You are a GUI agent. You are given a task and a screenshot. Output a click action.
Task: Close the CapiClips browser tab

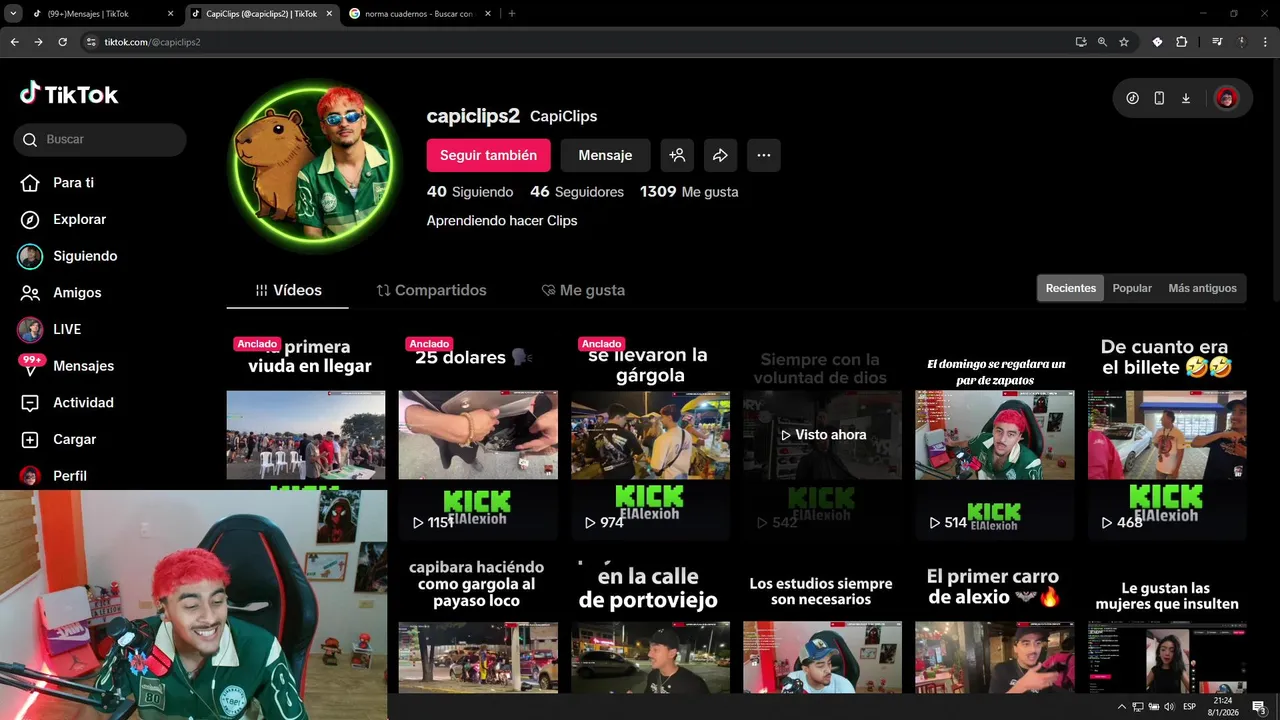pos(329,14)
